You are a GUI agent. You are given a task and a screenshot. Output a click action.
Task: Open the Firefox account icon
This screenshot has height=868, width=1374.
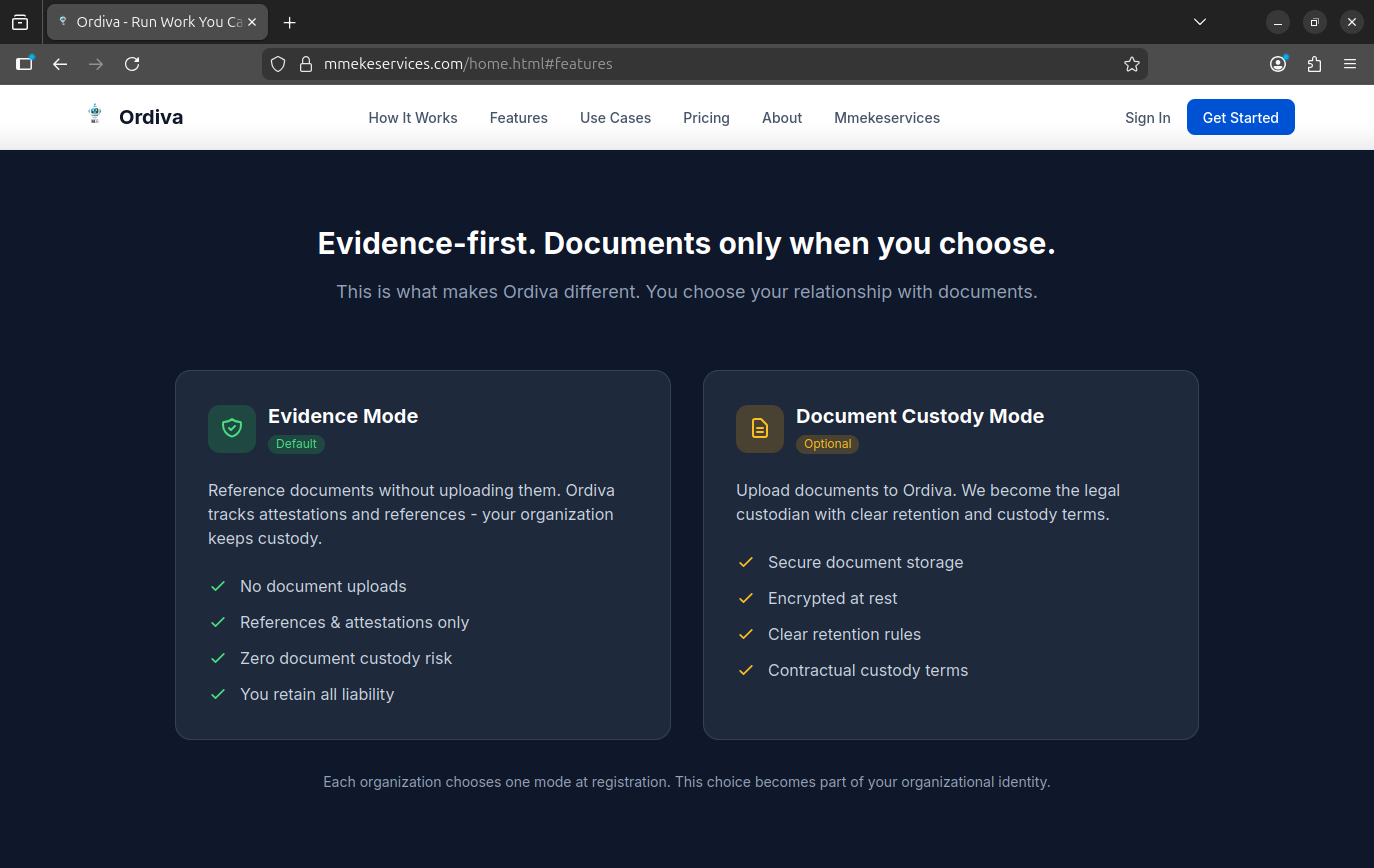coord(1278,64)
